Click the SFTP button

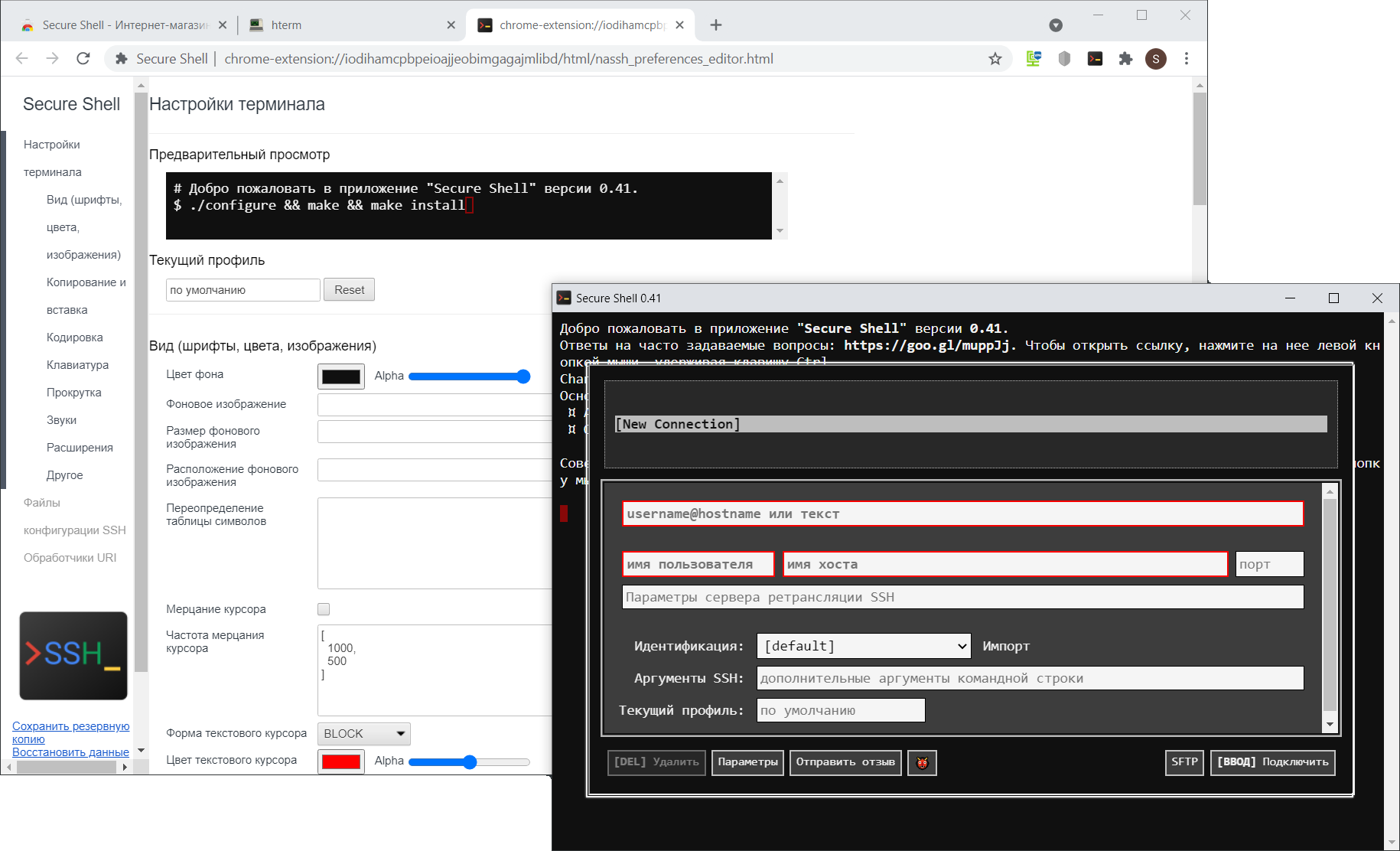(1184, 762)
